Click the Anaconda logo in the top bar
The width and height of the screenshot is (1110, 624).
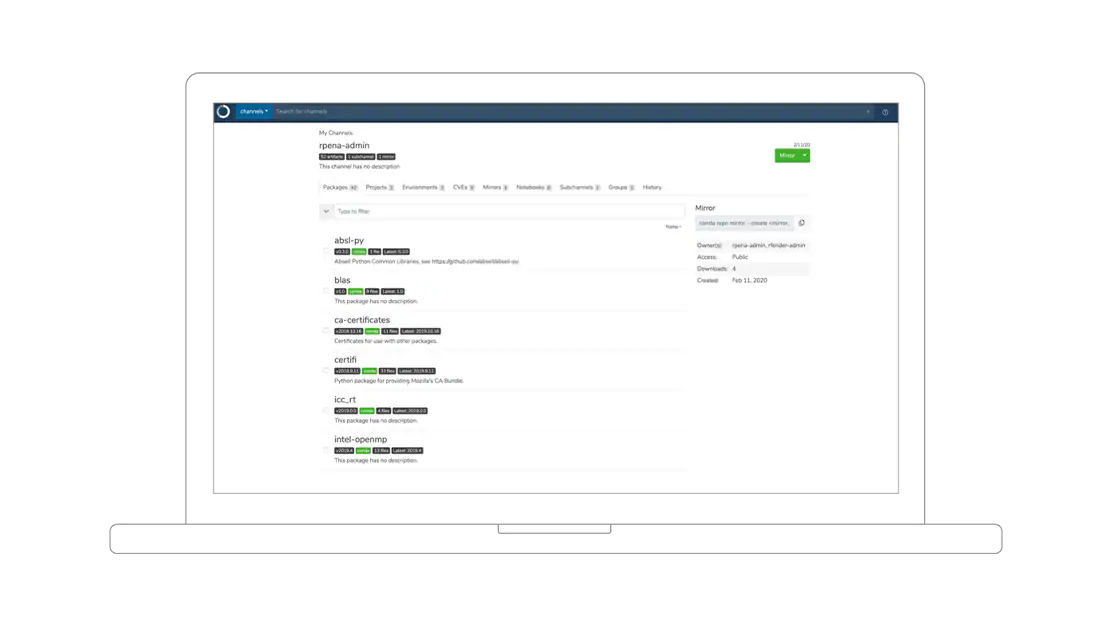coord(224,112)
